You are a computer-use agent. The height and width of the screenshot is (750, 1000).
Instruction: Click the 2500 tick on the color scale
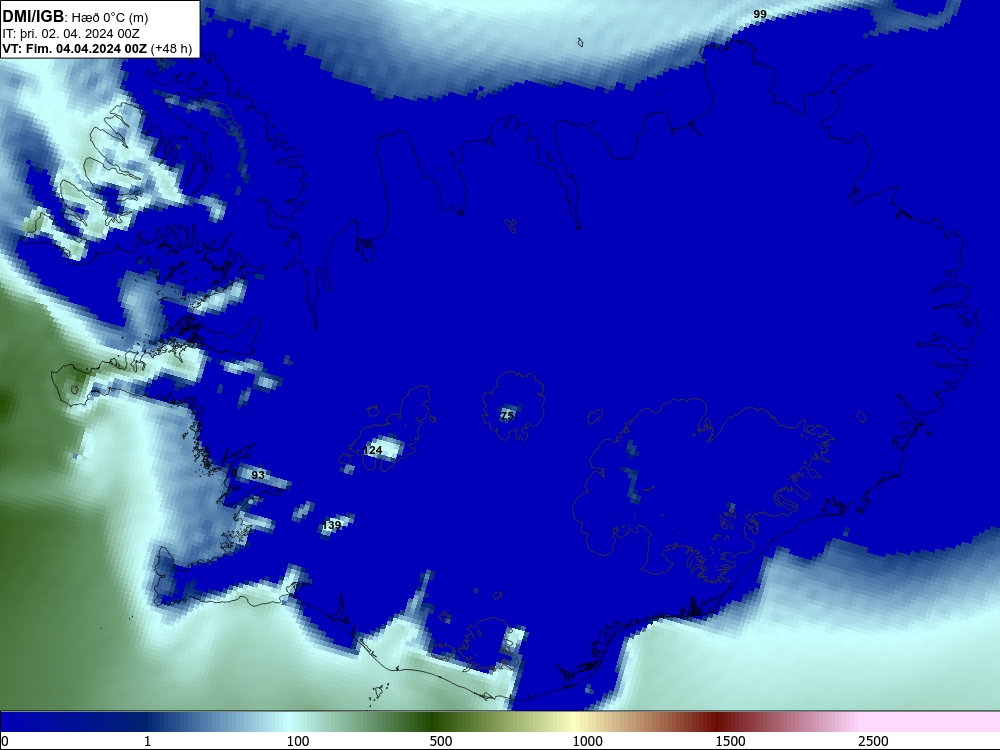pos(873,741)
